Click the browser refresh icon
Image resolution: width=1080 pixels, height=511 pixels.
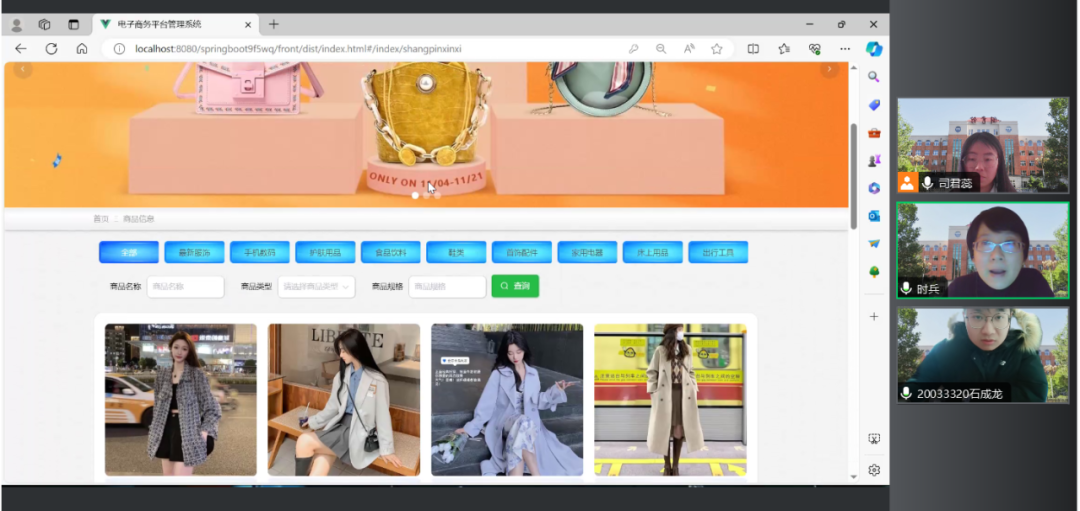(x=51, y=48)
